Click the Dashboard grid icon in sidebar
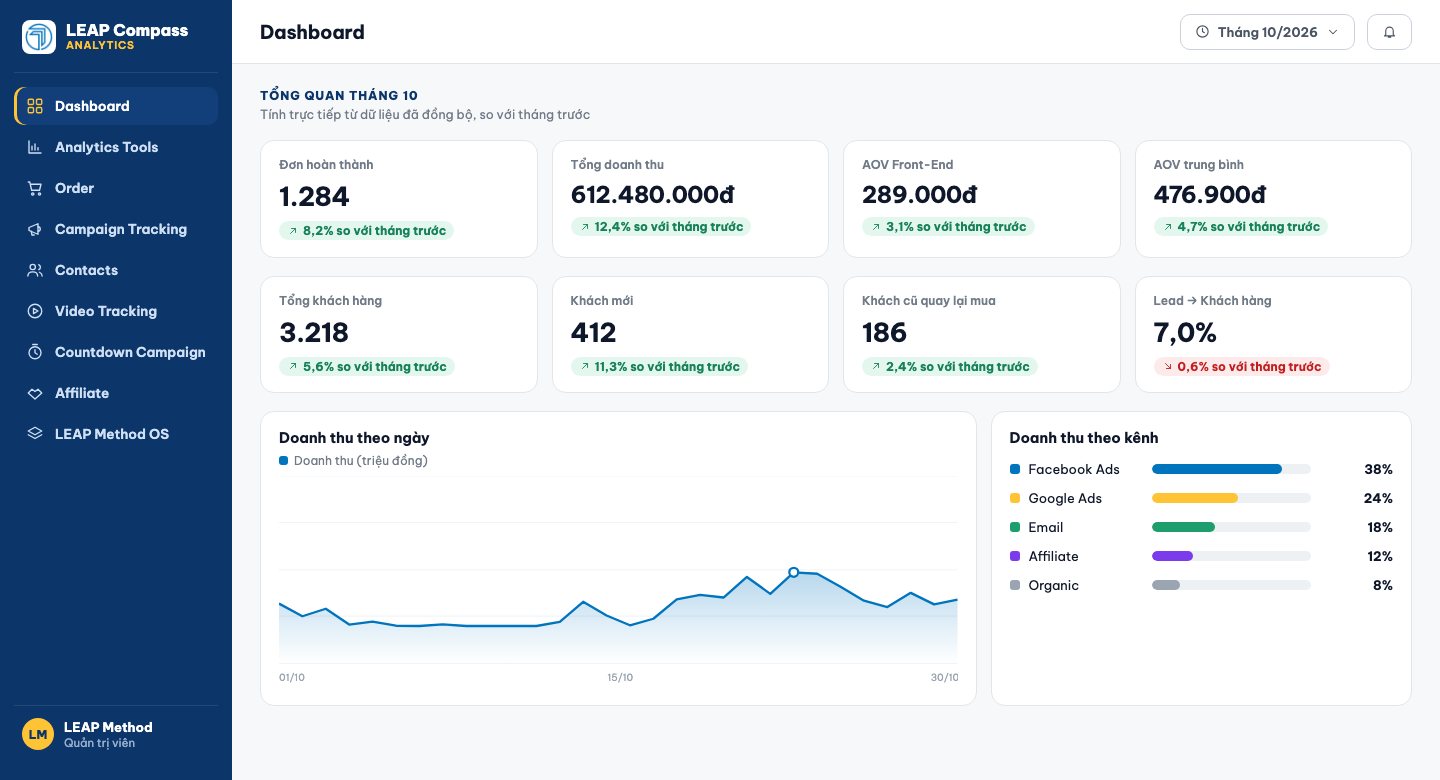This screenshot has height=780, width=1440. (35, 106)
